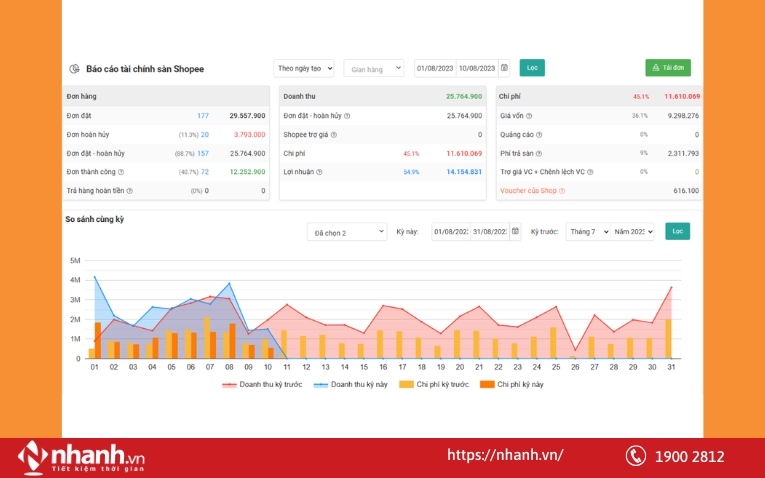The width and height of the screenshot is (765, 478).
Task: Open calendar icon next to 31/08/2023 date
Action: coord(515,231)
